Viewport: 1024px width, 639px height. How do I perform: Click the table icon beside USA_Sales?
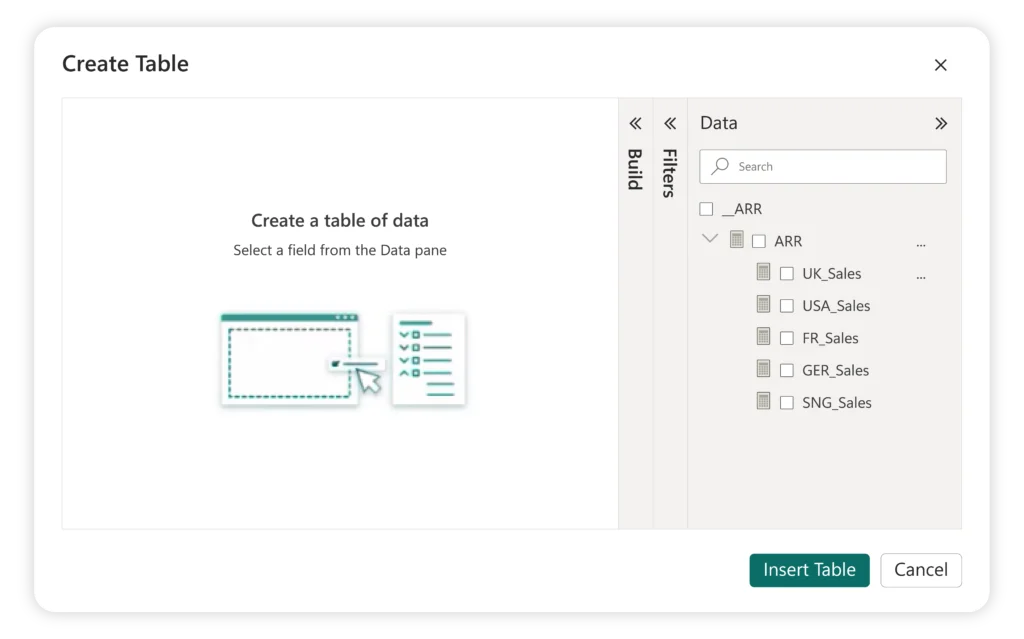[763, 305]
